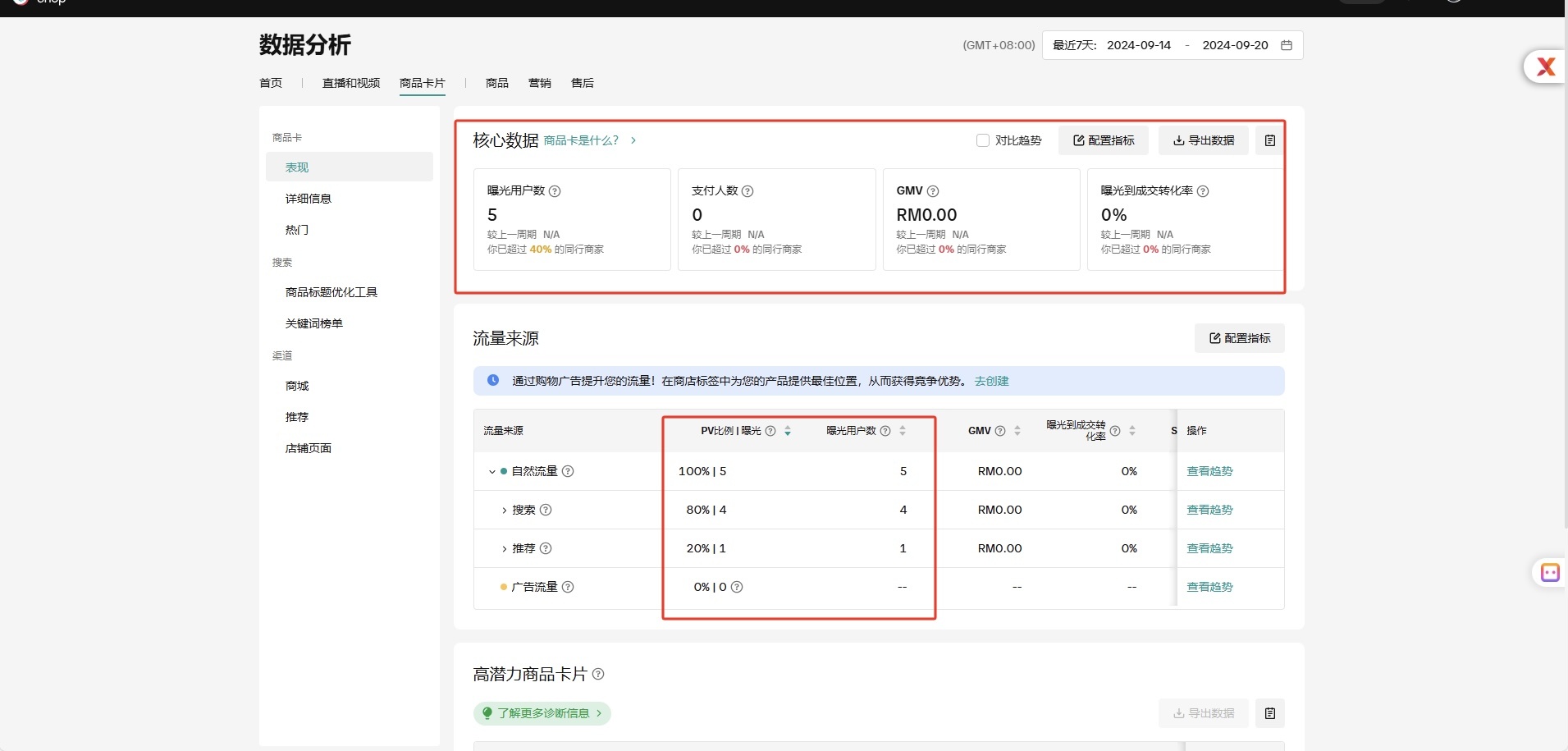Click help icon next to 搜索 row

pyautogui.click(x=546, y=510)
